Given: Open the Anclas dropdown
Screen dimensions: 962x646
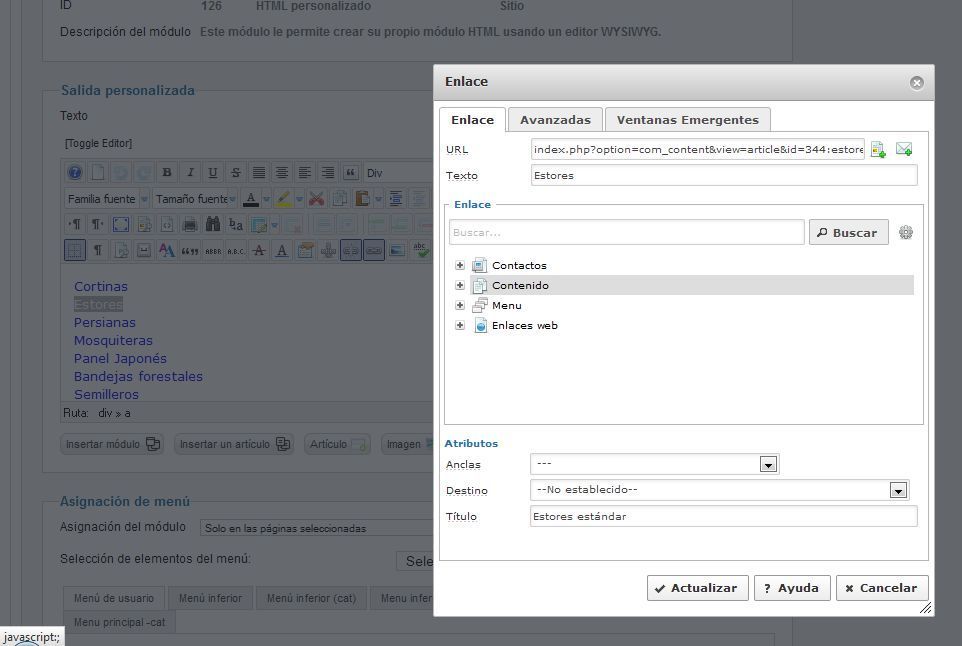Looking at the screenshot, I should pos(768,464).
